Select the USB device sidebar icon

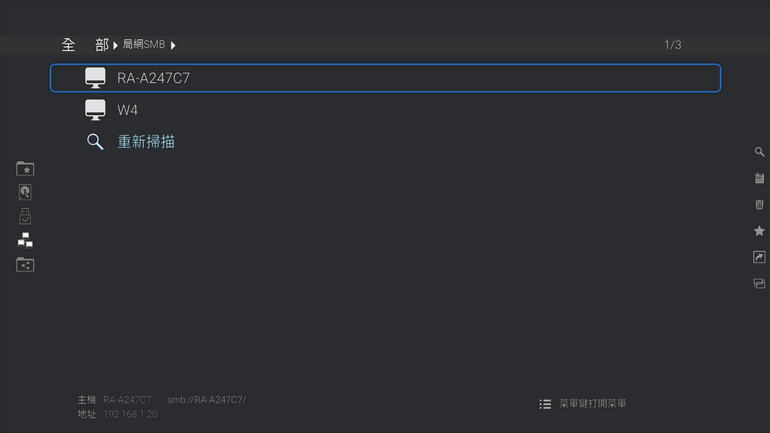[25, 216]
